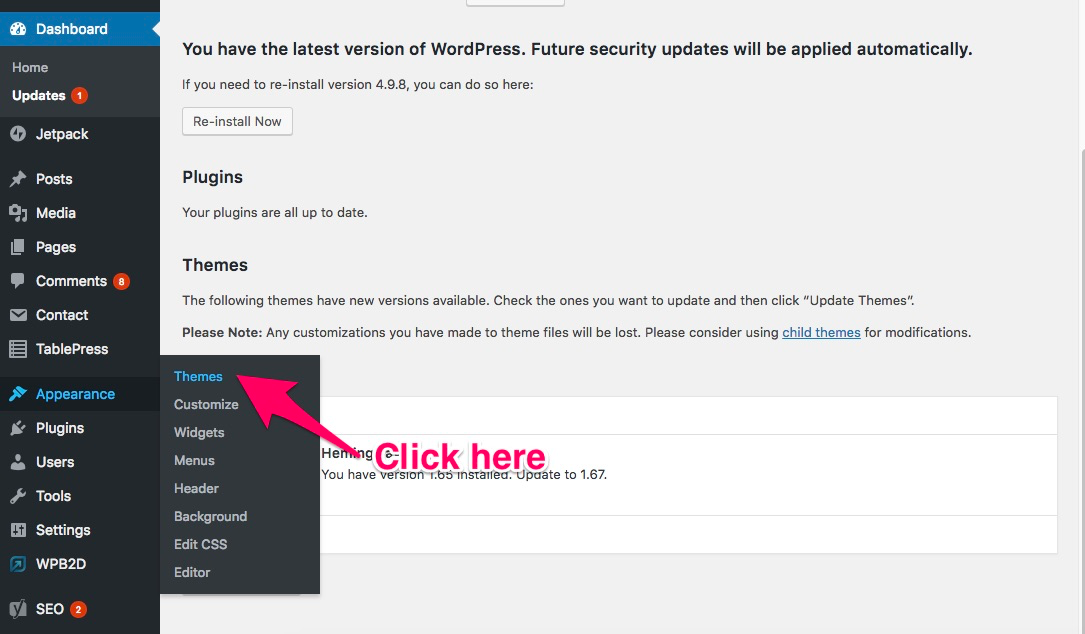This screenshot has width=1085, height=634.
Task: Click the Tools wrench icon
Action: [18, 496]
